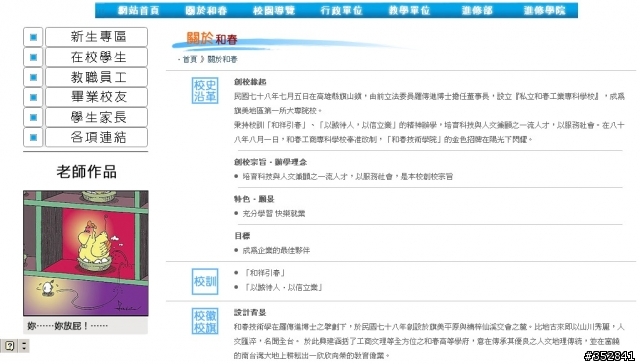Click the blue square icon beside 在校學生

click(x=33, y=57)
